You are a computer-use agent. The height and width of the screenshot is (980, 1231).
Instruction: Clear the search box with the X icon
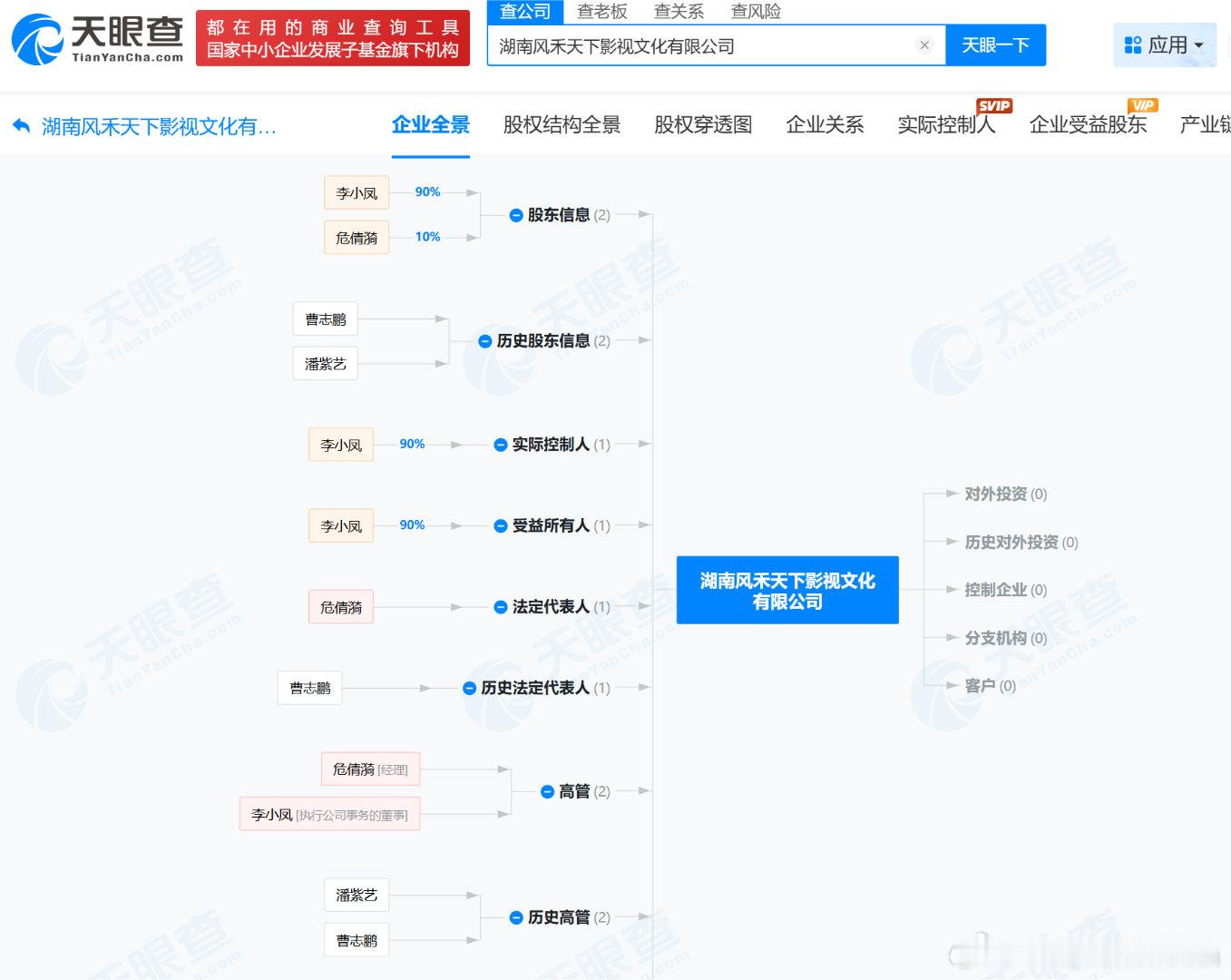pyautogui.click(x=924, y=45)
